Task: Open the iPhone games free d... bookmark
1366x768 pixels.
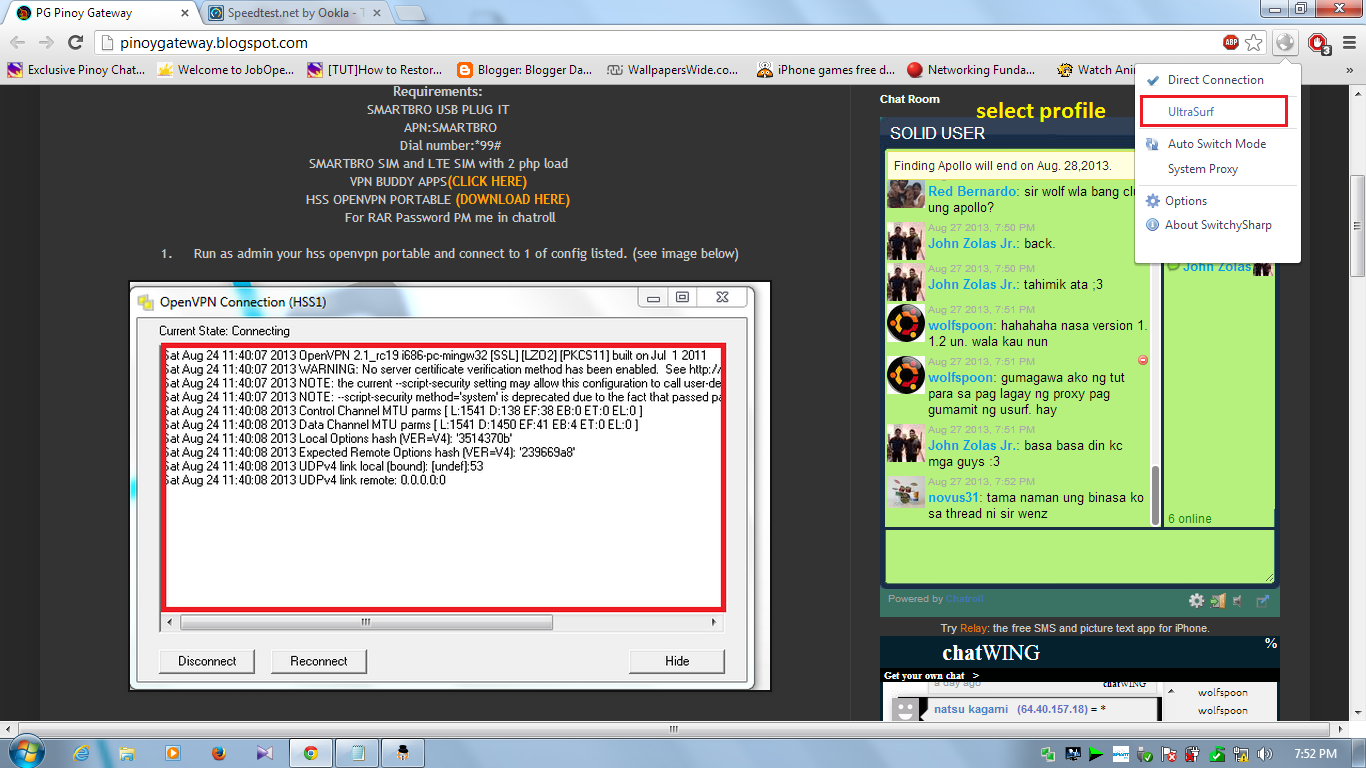Action: tap(826, 70)
